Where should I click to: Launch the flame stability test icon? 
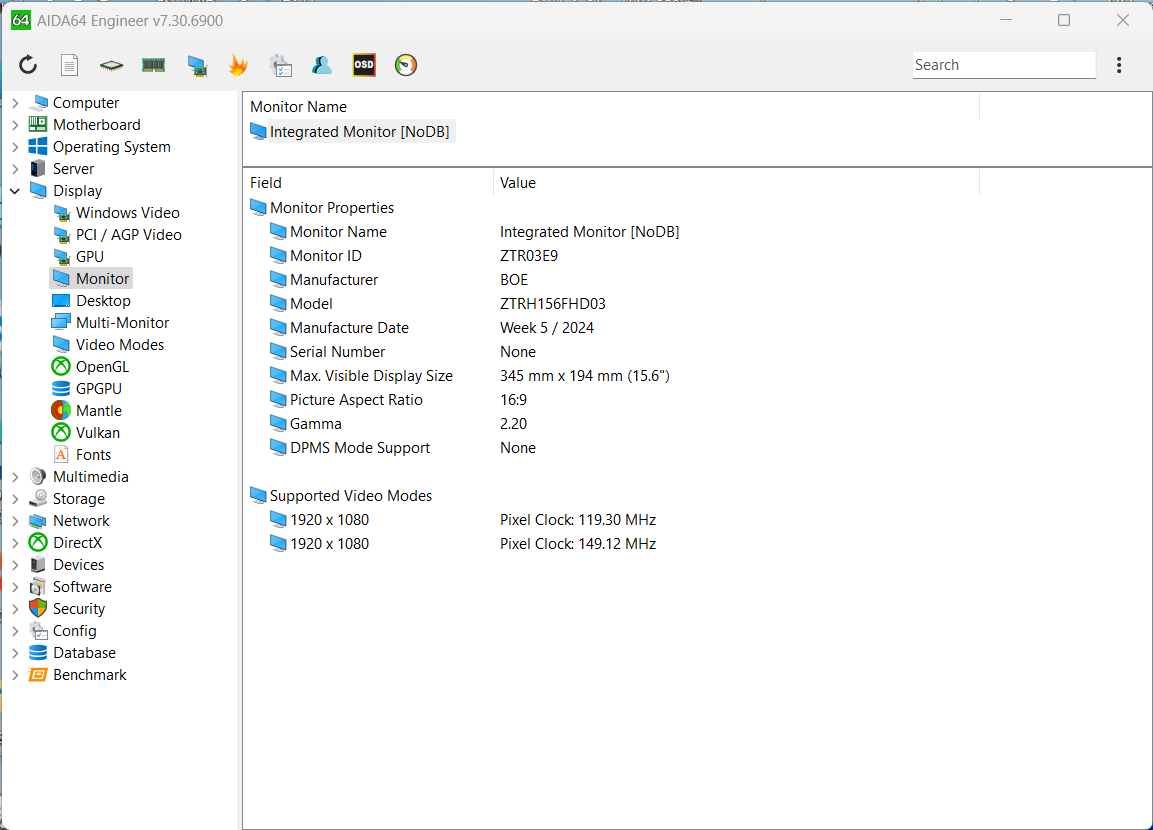click(x=238, y=66)
